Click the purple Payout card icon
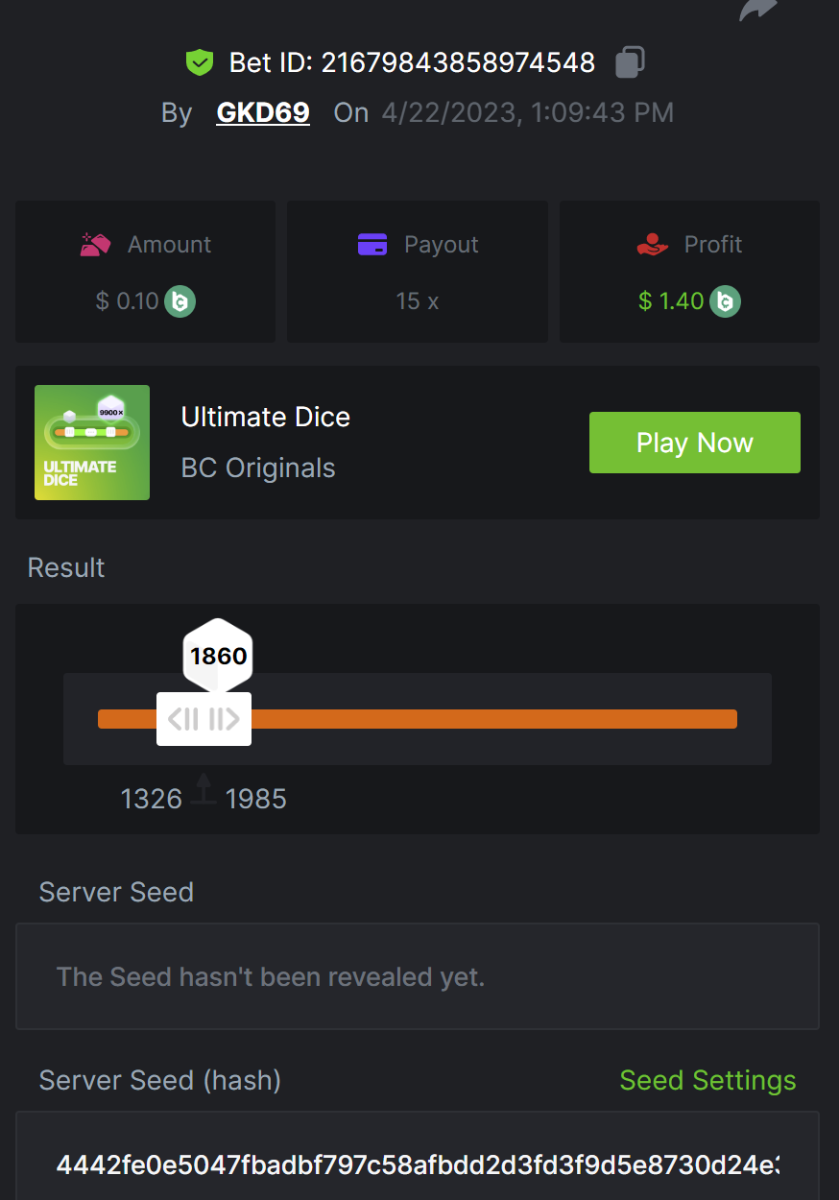Viewport: 839px width, 1200px height. point(372,244)
